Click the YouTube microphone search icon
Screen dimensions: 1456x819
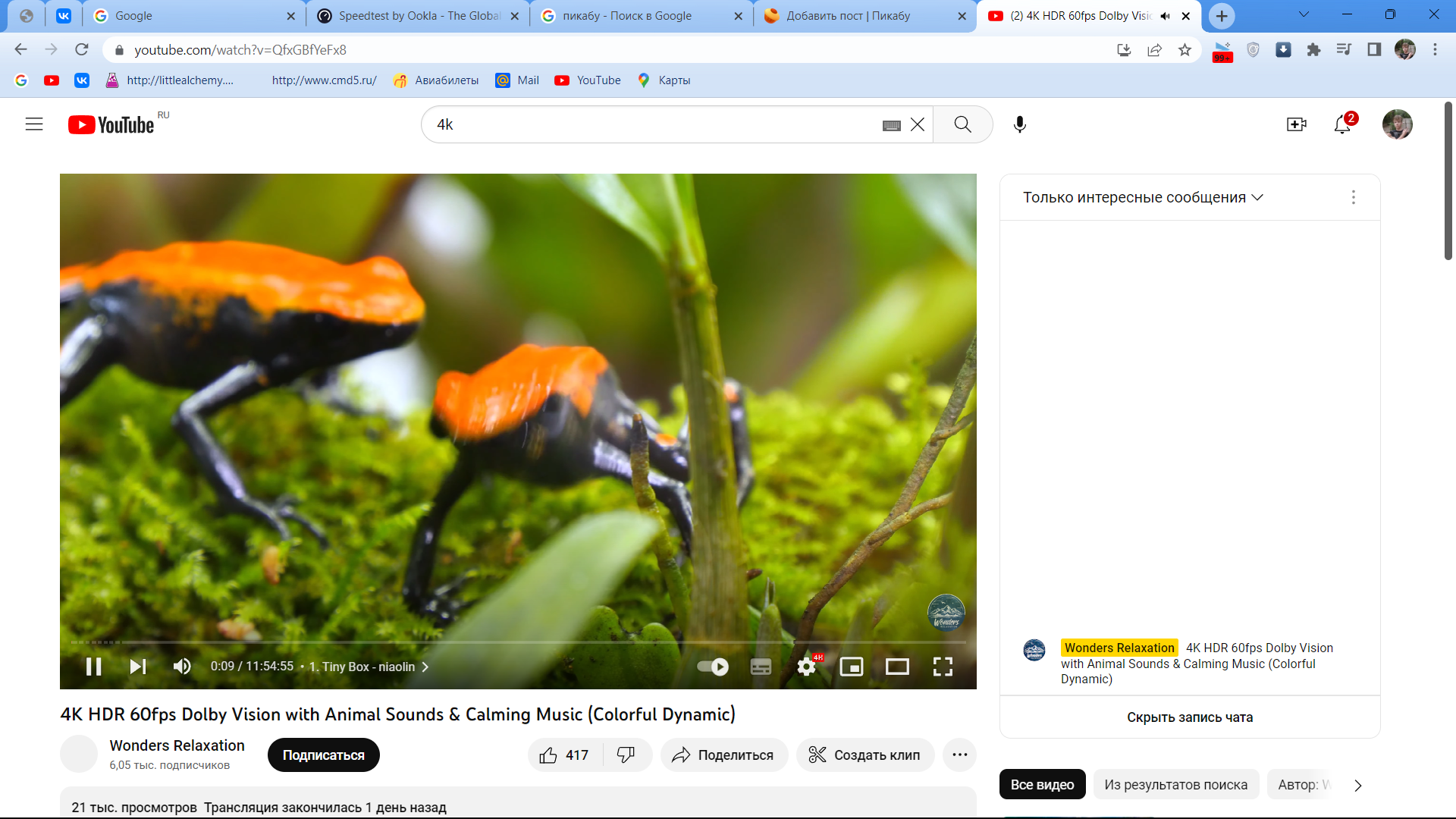[x=1019, y=124]
